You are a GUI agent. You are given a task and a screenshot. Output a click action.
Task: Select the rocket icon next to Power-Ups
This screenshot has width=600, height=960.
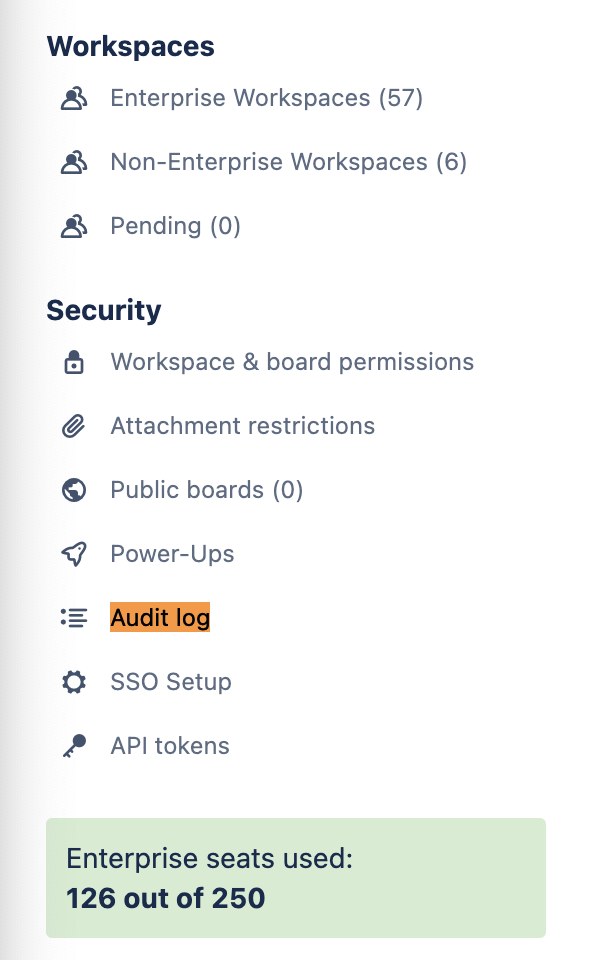click(x=74, y=554)
